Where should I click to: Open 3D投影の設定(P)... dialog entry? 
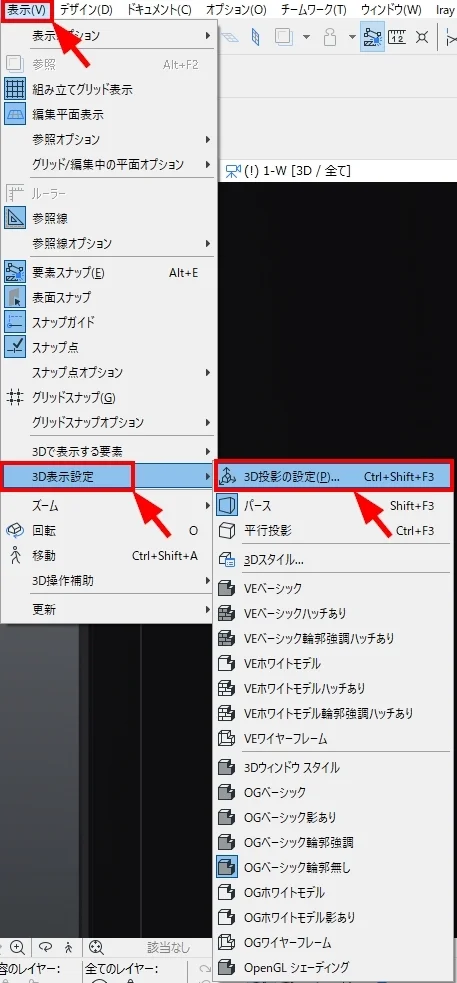click(x=333, y=476)
